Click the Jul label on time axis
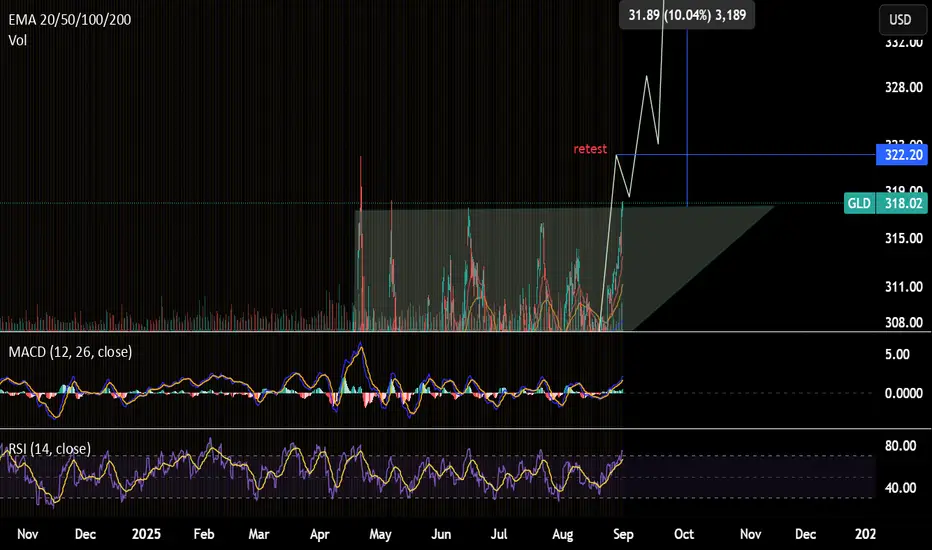The width and height of the screenshot is (932, 550). [x=499, y=534]
